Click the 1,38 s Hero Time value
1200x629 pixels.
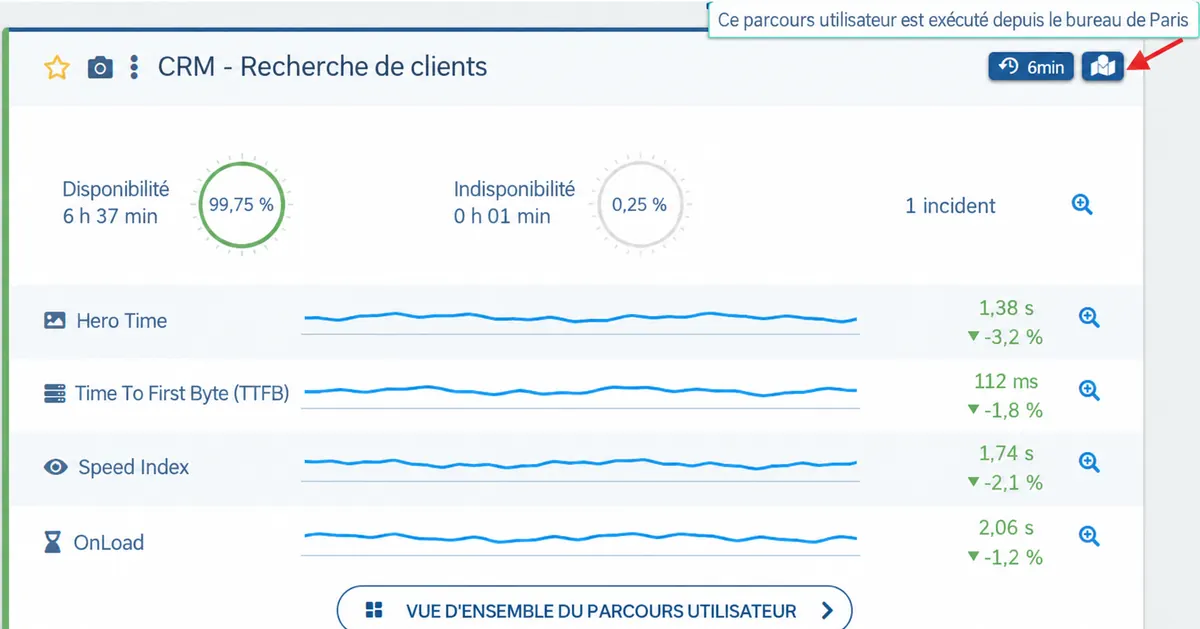[1006, 308]
